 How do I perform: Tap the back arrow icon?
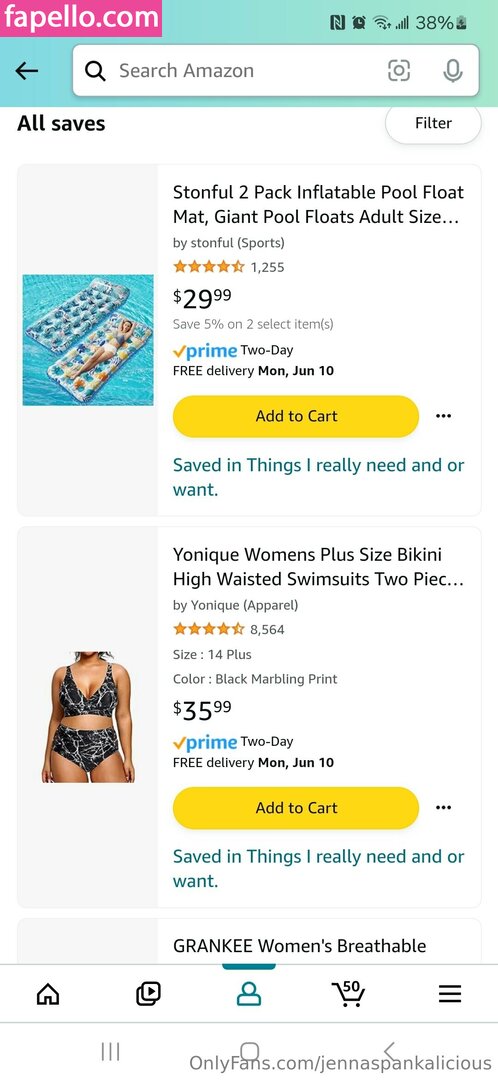(27, 70)
